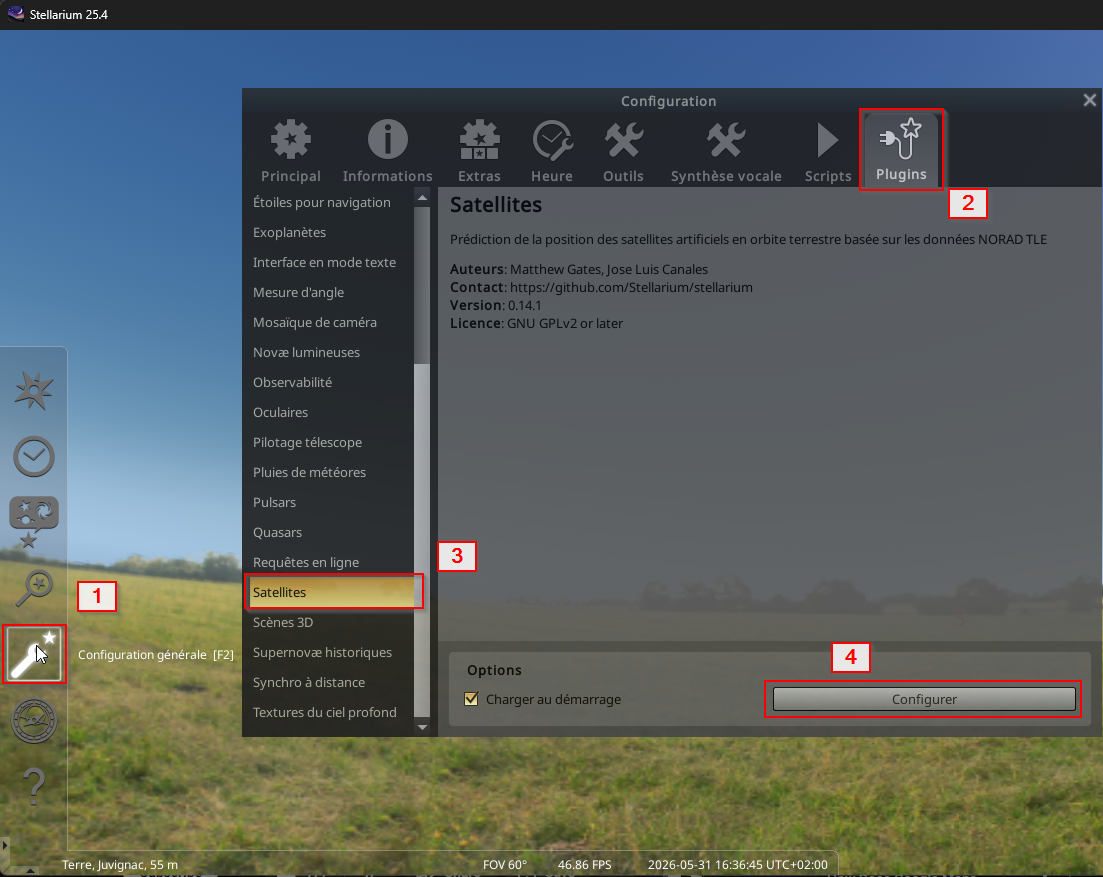The height and width of the screenshot is (877, 1103).
Task: Click the Stellarium title bar icon
Action: [15, 14]
